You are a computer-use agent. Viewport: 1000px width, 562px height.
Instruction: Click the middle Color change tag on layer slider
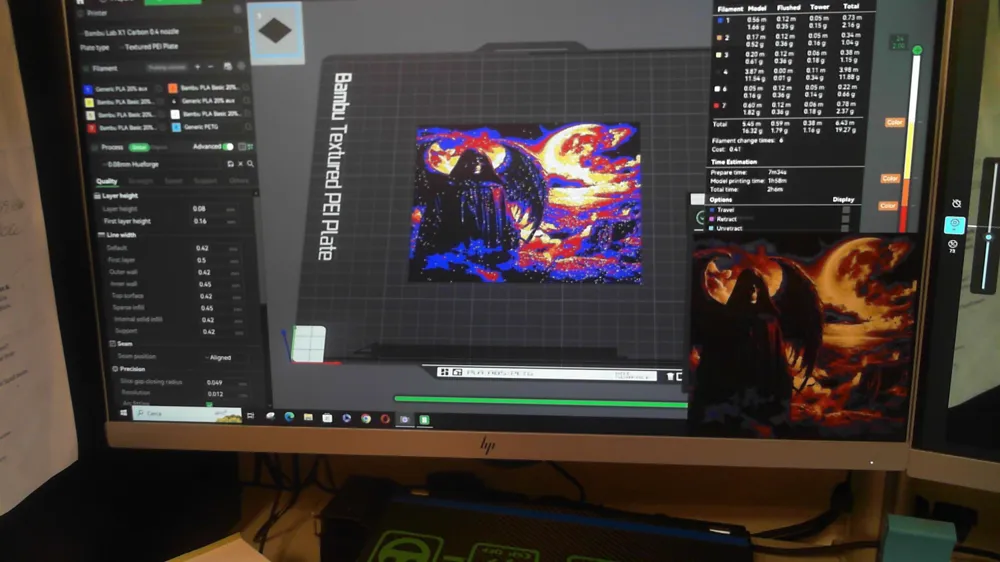tap(890, 179)
